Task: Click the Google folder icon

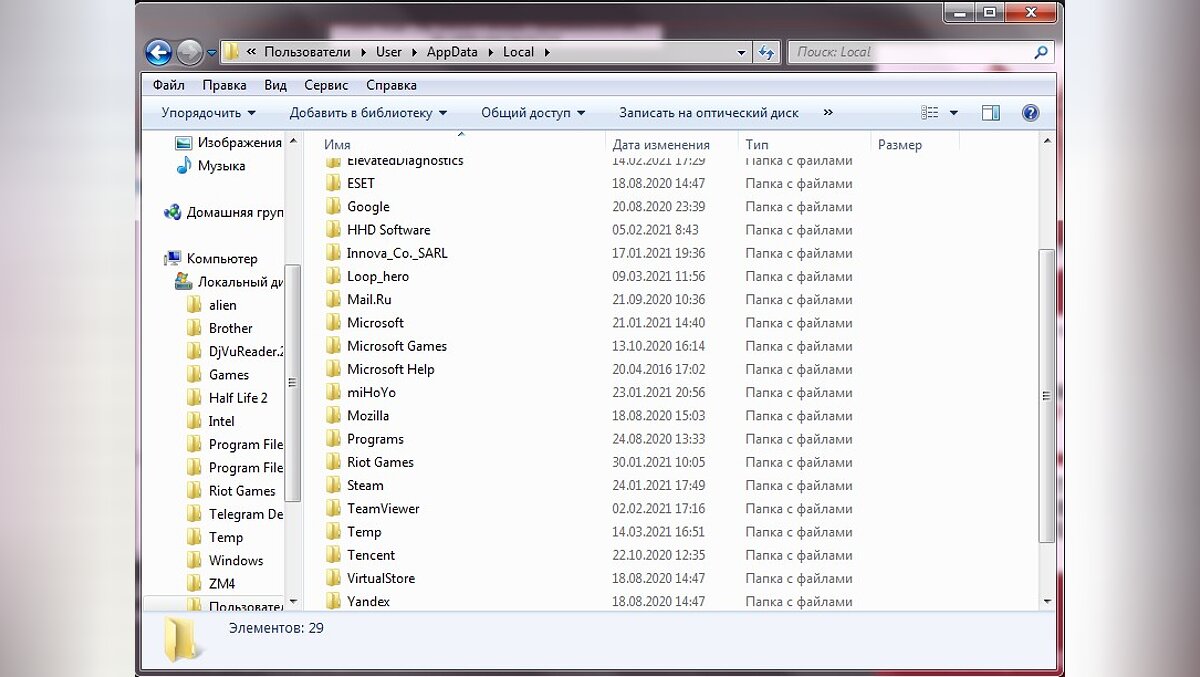Action: tap(333, 206)
